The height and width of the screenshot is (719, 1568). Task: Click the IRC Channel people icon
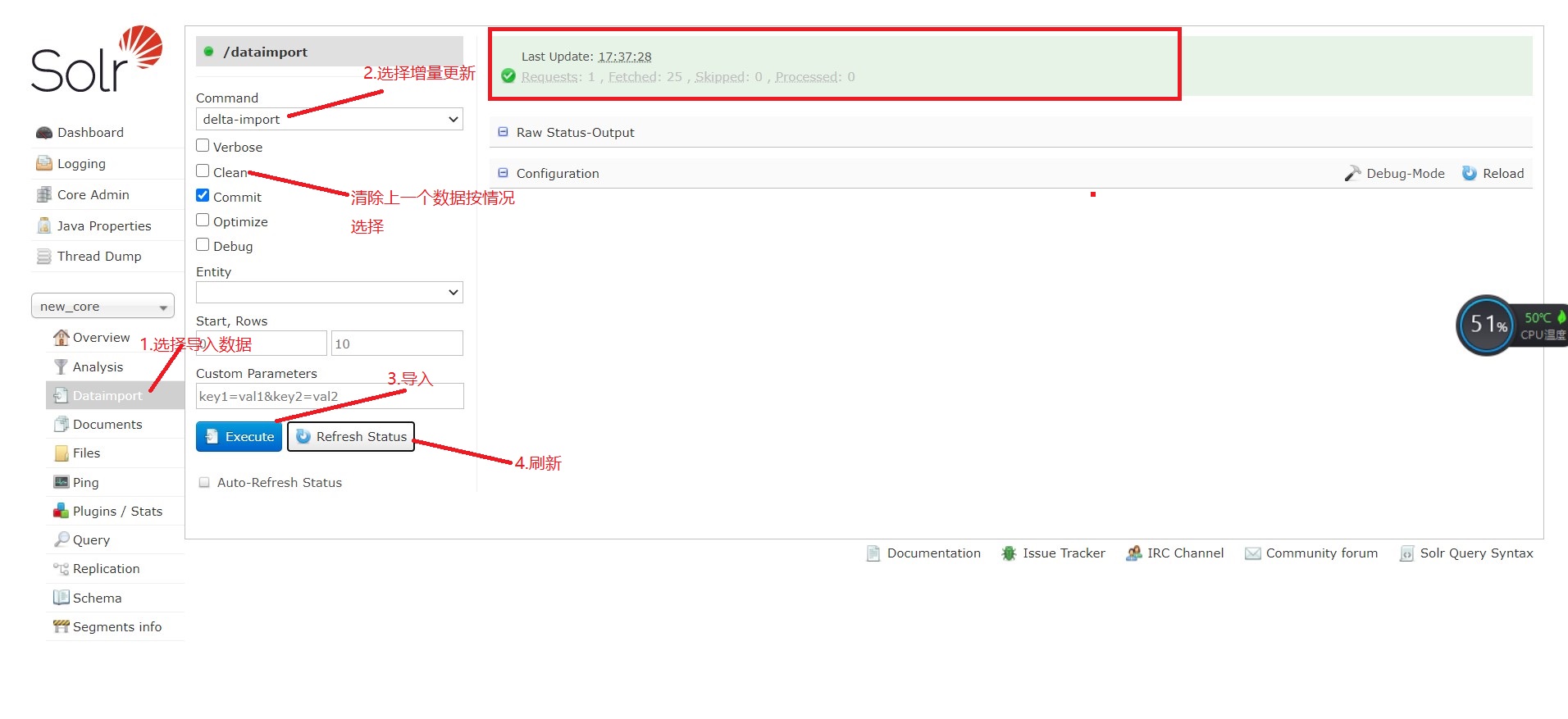coord(1133,553)
